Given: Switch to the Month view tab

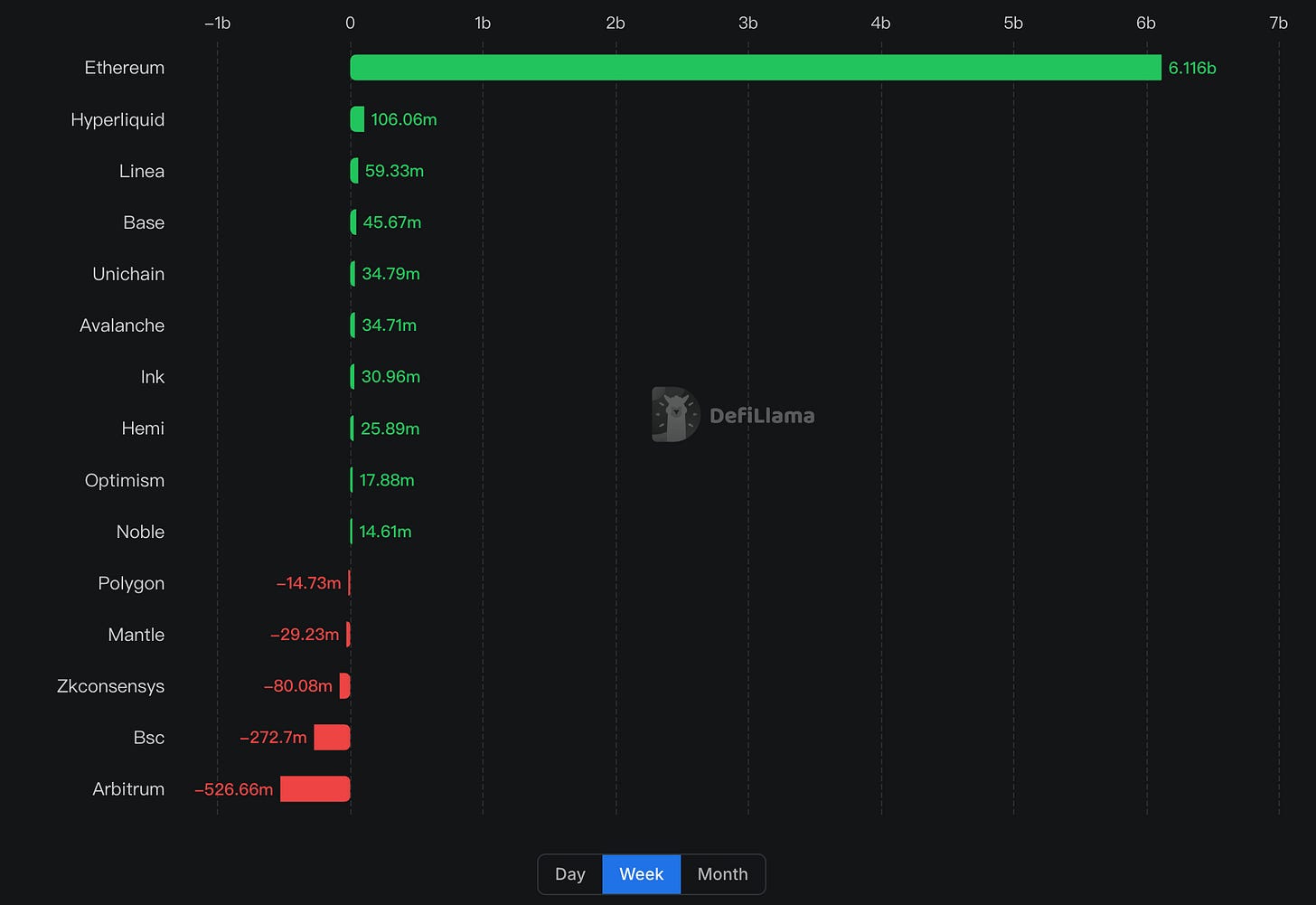Looking at the screenshot, I should pos(722,874).
